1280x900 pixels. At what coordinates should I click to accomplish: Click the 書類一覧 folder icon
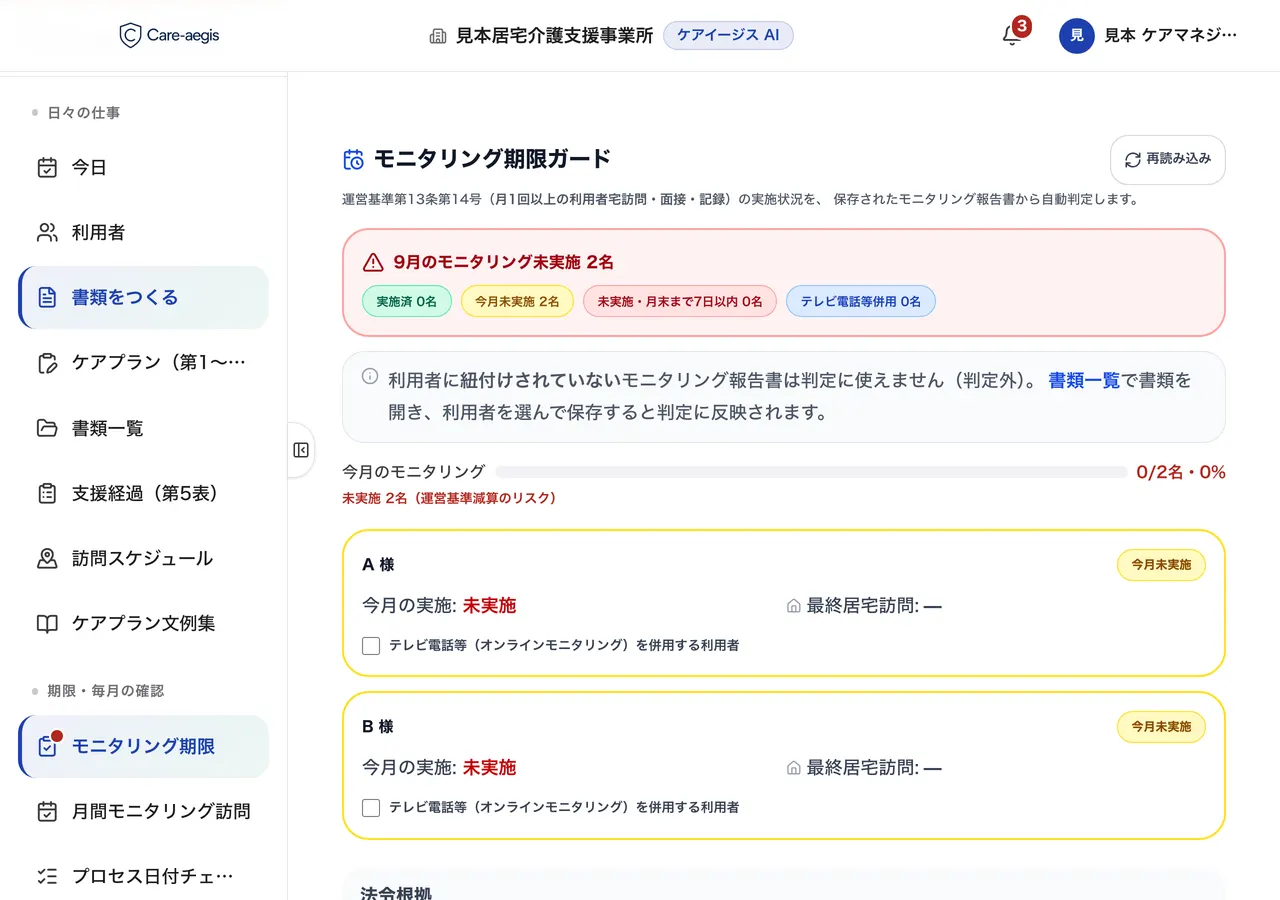[x=47, y=428]
